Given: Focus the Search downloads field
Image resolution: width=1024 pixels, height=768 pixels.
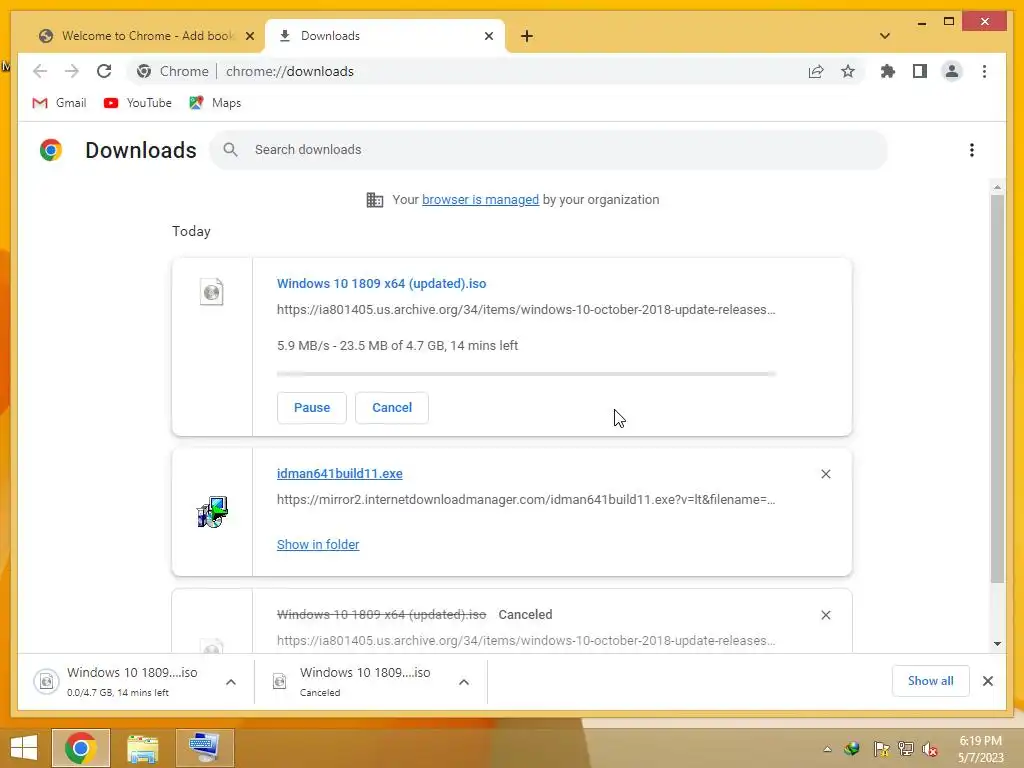Looking at the screenshot, I should (549, 150).
